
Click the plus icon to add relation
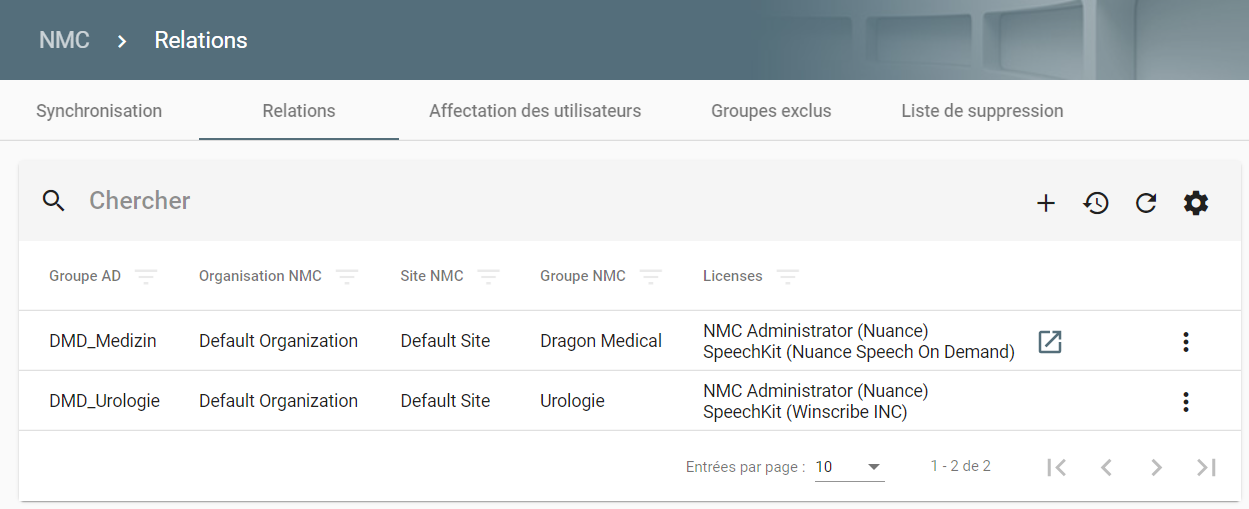coord(1046,203)
